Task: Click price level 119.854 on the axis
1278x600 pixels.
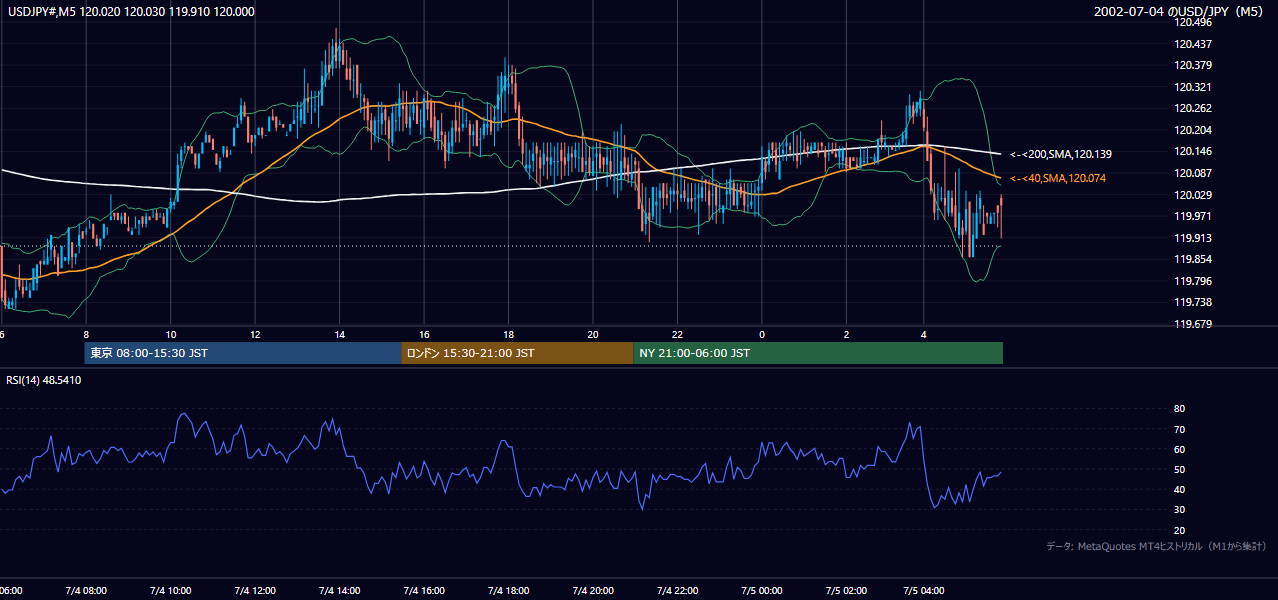Action: pos(1193,259)
